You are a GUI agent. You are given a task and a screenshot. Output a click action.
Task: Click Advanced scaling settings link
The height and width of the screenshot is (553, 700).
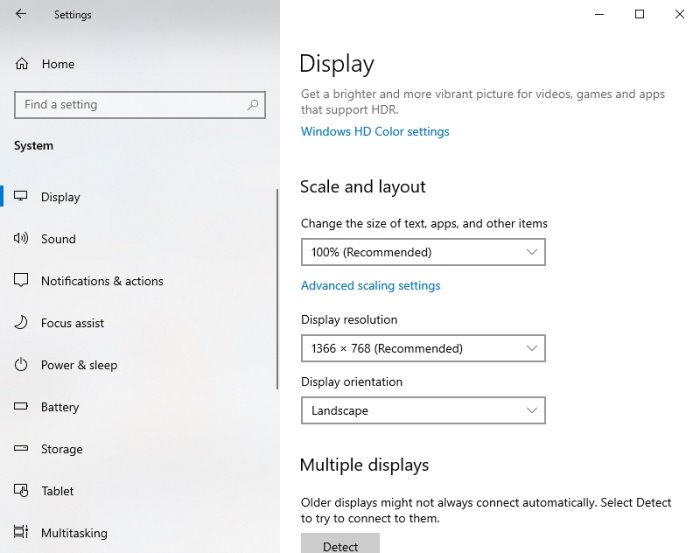tap(371, 286)
